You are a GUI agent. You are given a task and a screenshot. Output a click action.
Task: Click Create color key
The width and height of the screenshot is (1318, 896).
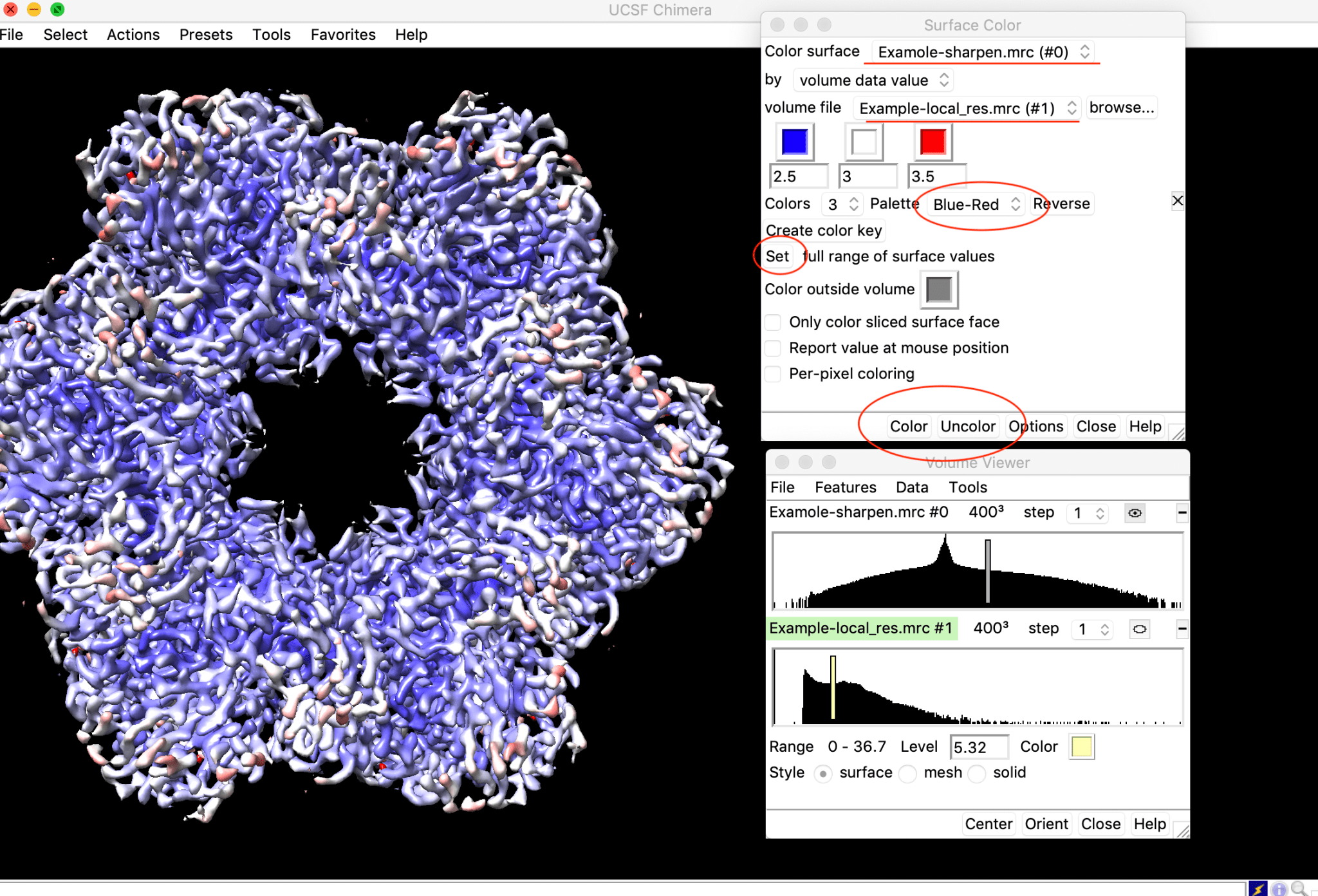(824, 230)
